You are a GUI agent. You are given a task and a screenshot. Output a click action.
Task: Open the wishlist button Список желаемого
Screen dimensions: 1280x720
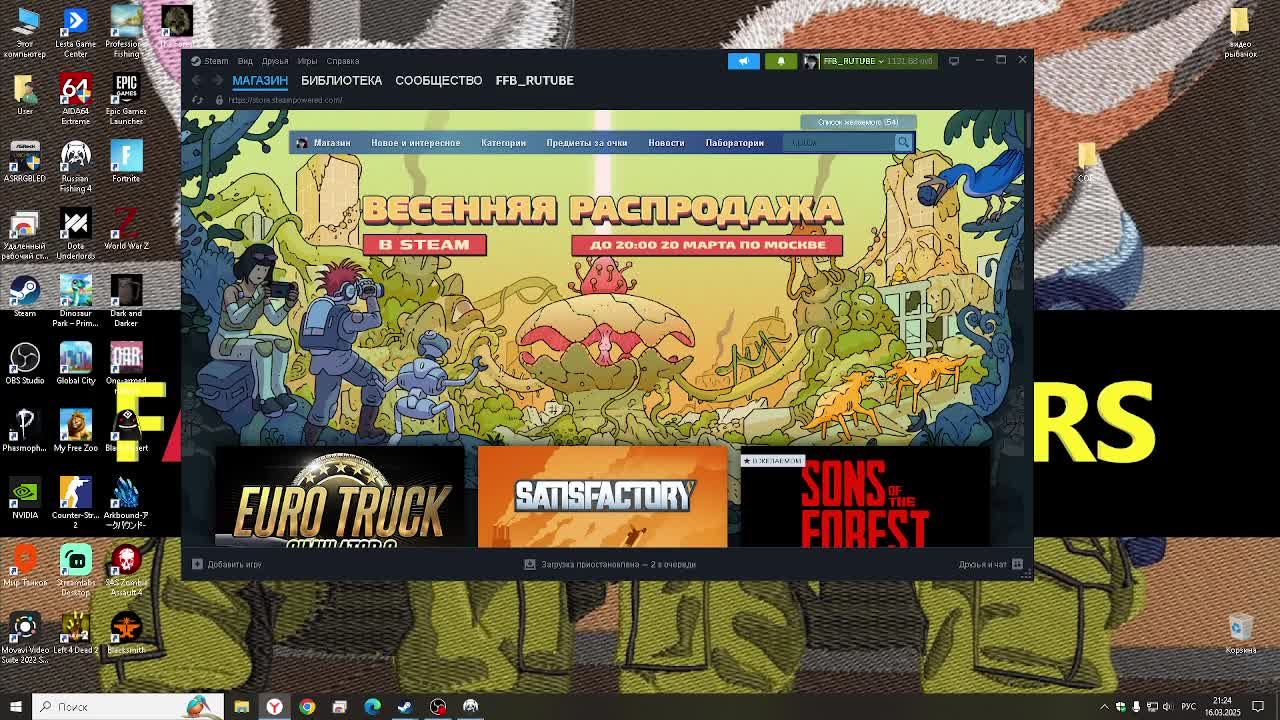pos(858,122)
